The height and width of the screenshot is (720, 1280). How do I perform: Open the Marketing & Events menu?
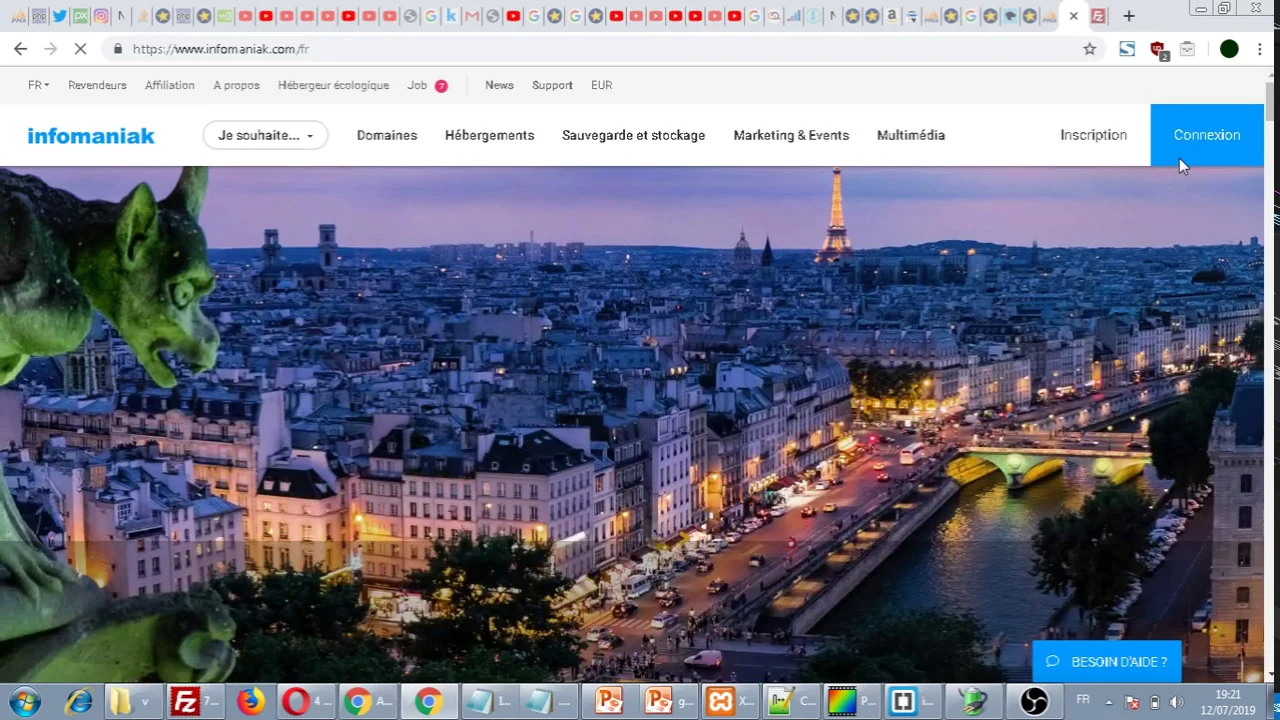(x=791, y=135)
